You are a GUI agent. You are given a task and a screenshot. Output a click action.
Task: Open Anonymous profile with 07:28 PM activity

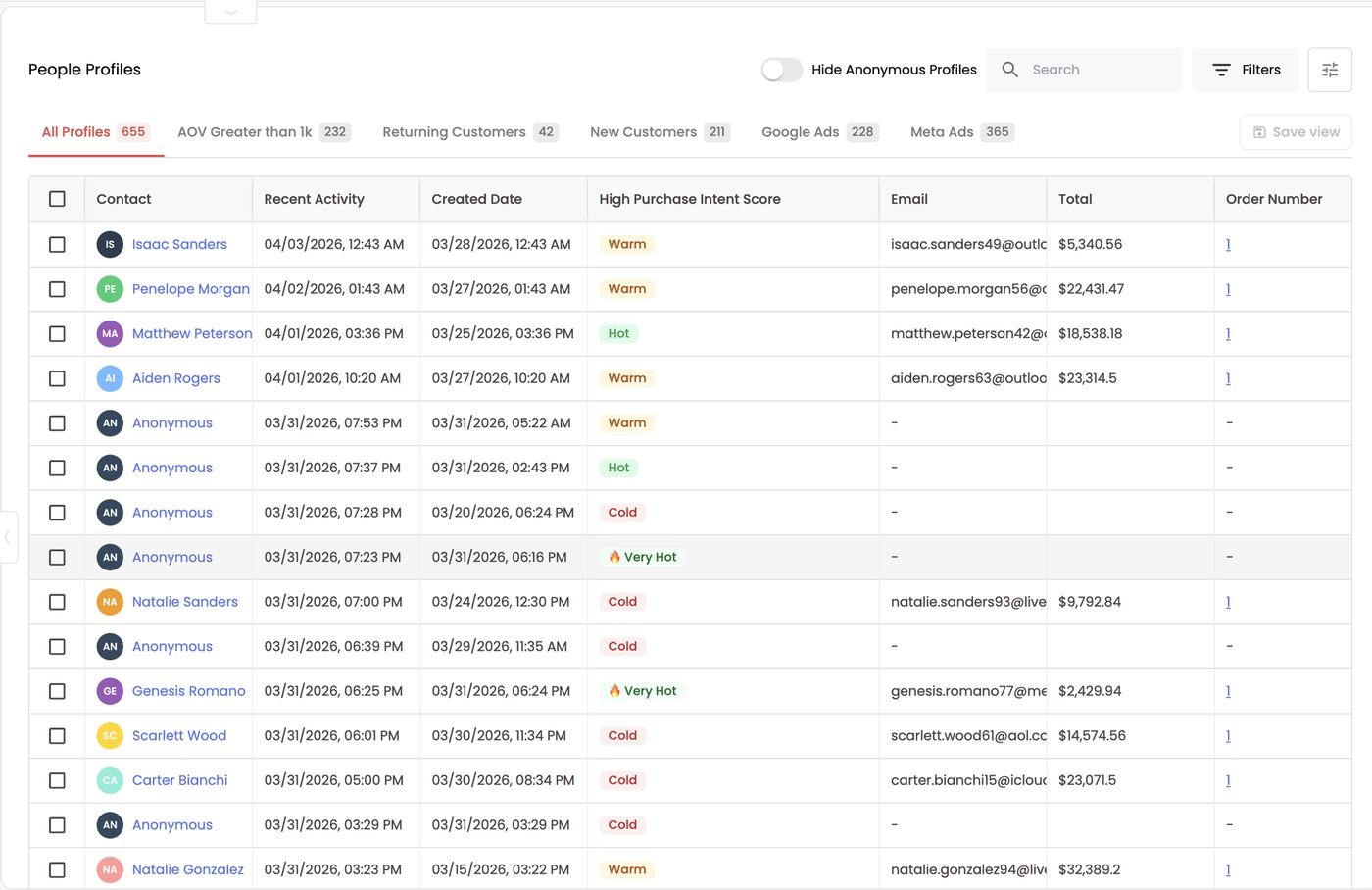click(x=172, y=513)
